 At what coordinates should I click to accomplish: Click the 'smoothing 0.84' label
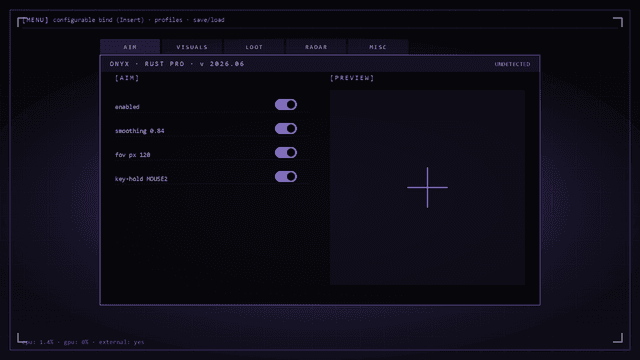click(139, 131)
